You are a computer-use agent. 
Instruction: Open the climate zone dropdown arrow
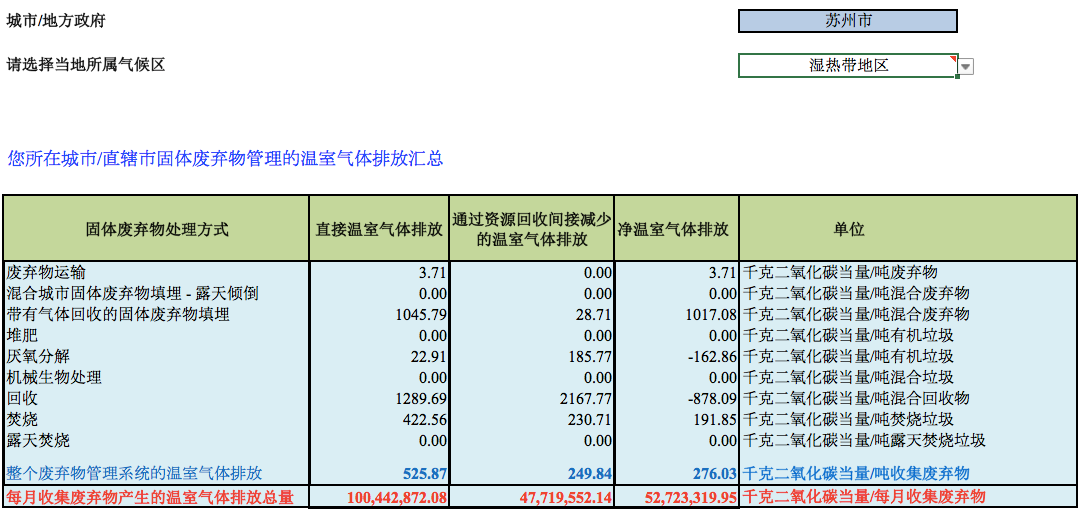tap(966, 67)
